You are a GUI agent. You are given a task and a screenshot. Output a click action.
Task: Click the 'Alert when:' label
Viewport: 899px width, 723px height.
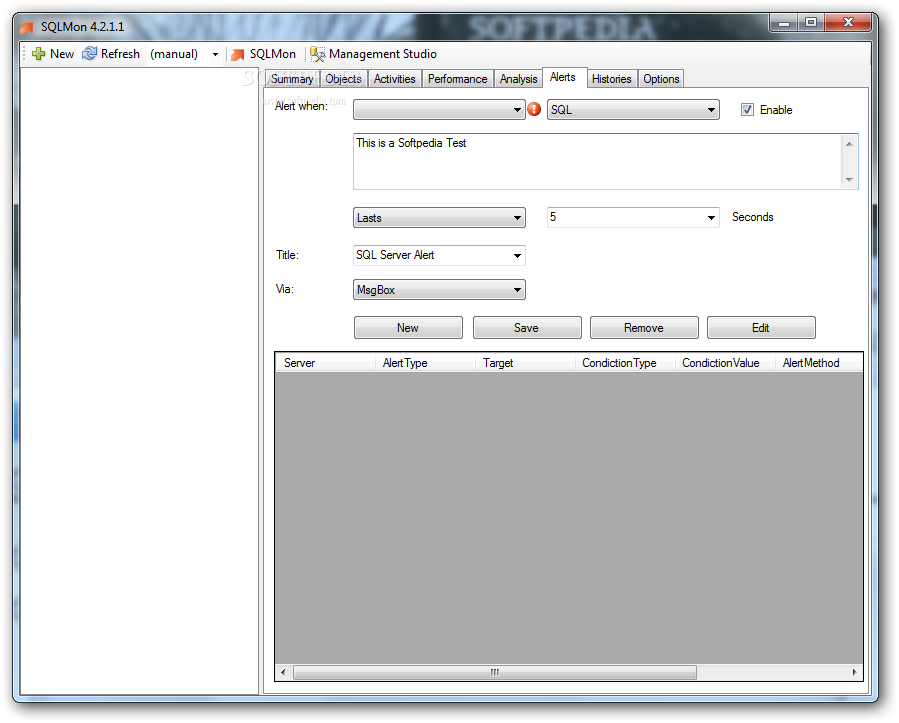[x=301, y=106]
